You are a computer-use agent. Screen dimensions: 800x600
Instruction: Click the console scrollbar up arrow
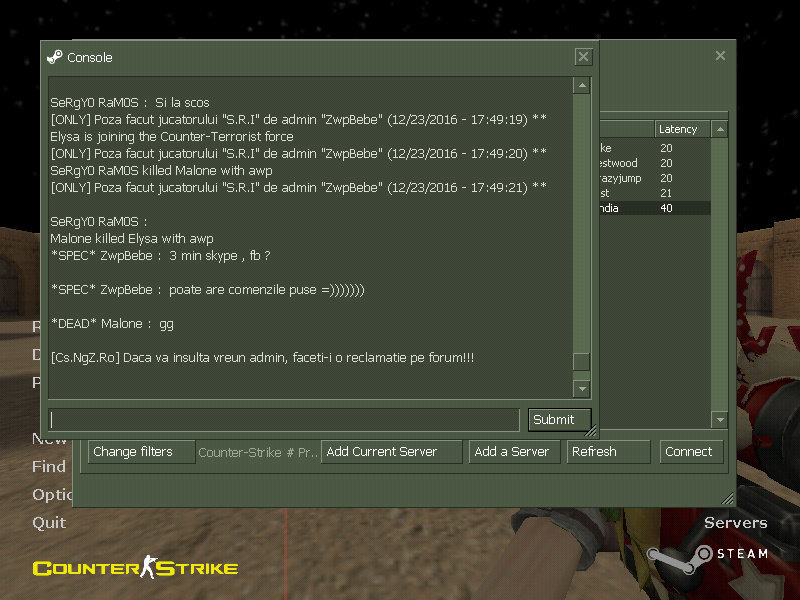coord(582,86)
